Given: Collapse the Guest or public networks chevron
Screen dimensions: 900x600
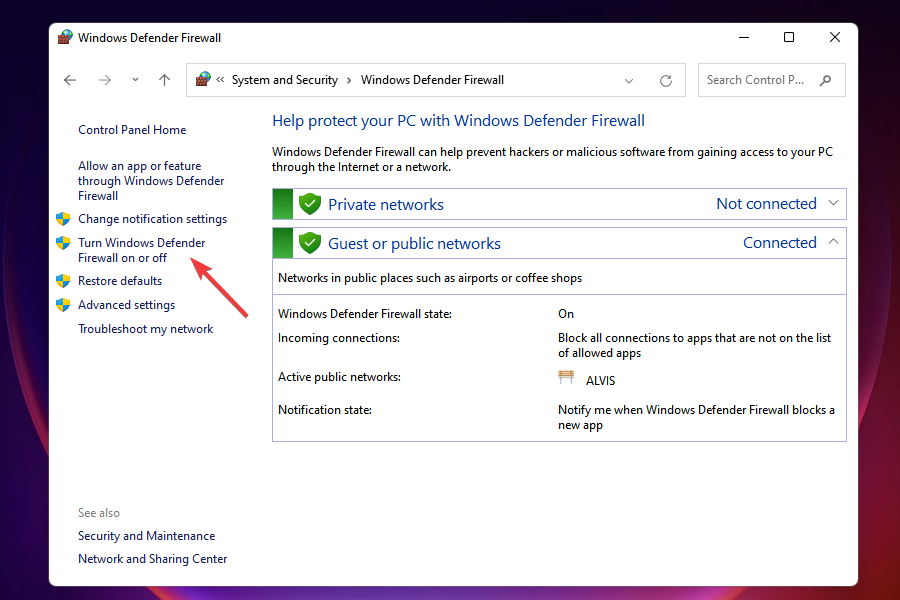Looking at the screenshot, I should click(x=833, y=242).
